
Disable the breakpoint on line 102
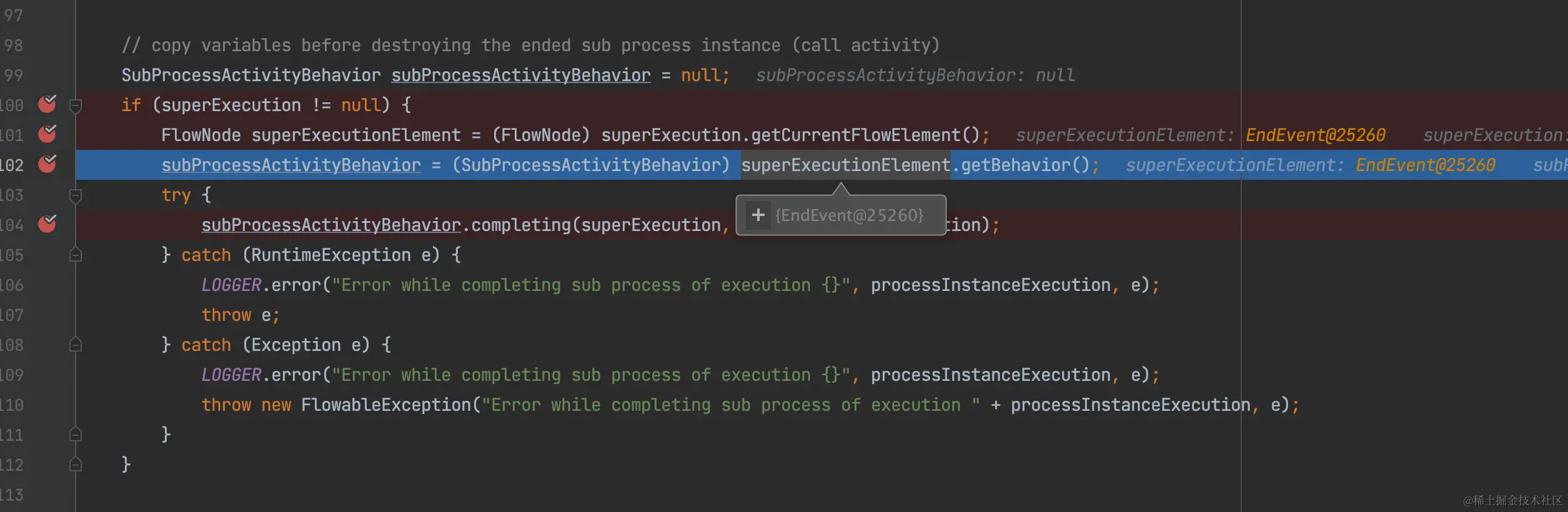47,164
